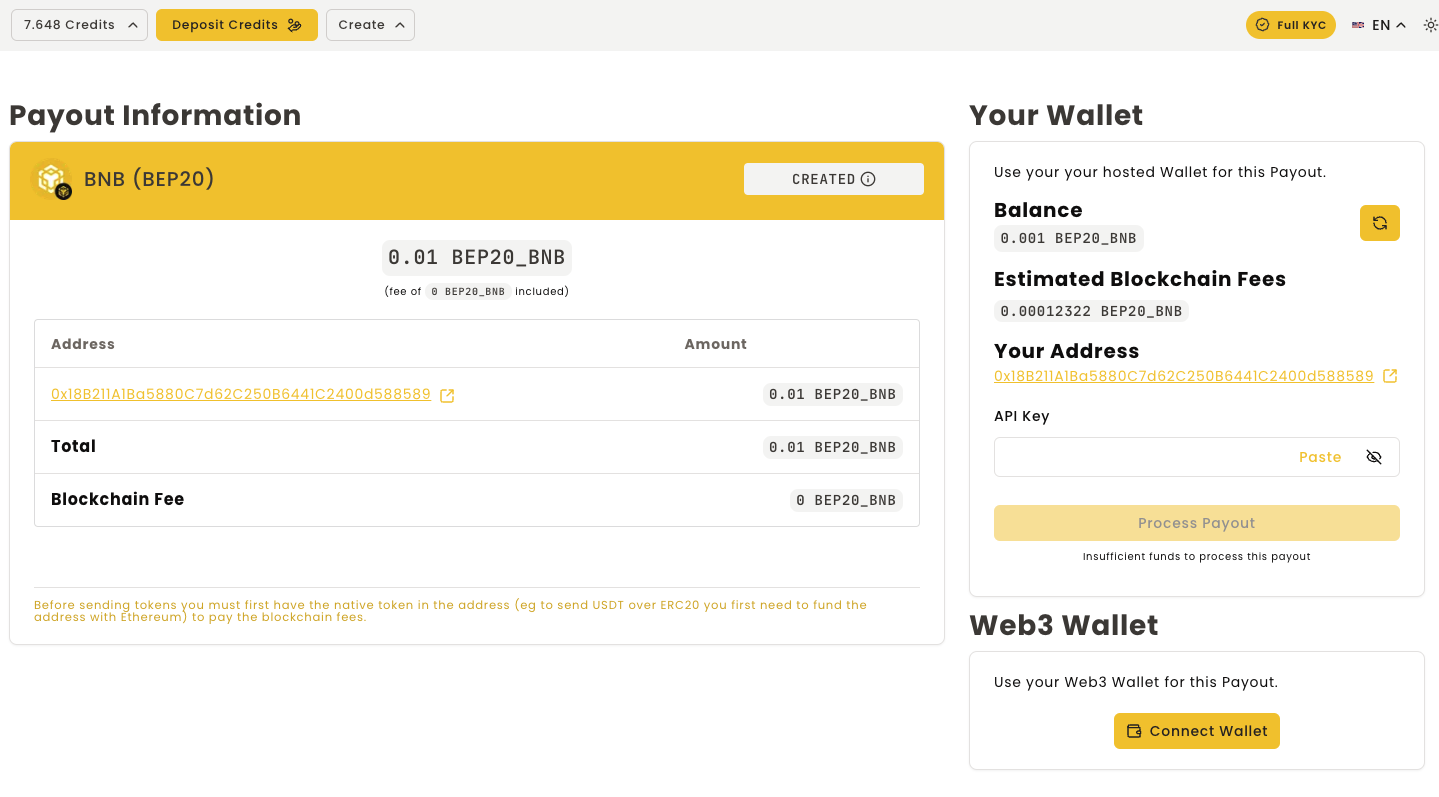The height and width of the screenshot is (797, 1439).
Task: Click the info icon in CREATED badge
Action: coord(868,179)
